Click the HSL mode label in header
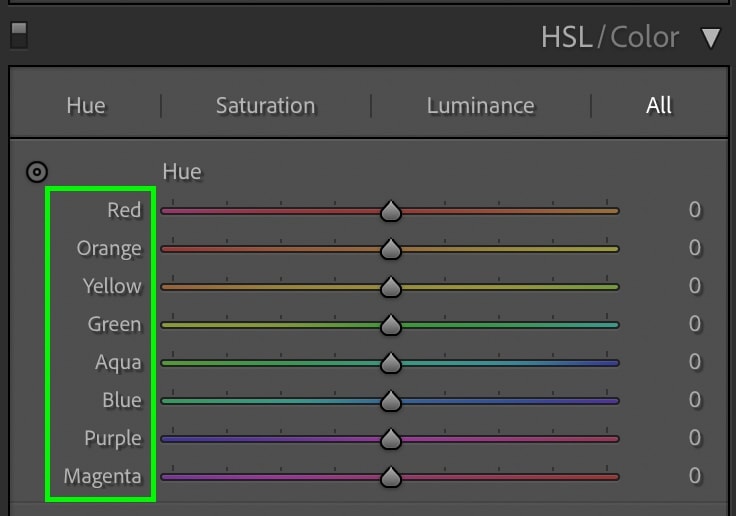Image resolution: width=736 pixels, height=516 pixels. click(567, 37)
